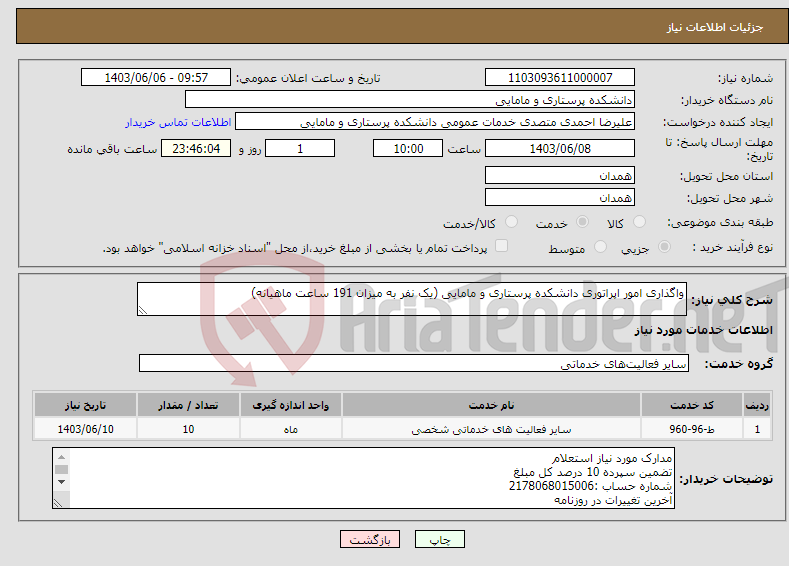Click service code cell ط-96-960

tap(692, 429)
